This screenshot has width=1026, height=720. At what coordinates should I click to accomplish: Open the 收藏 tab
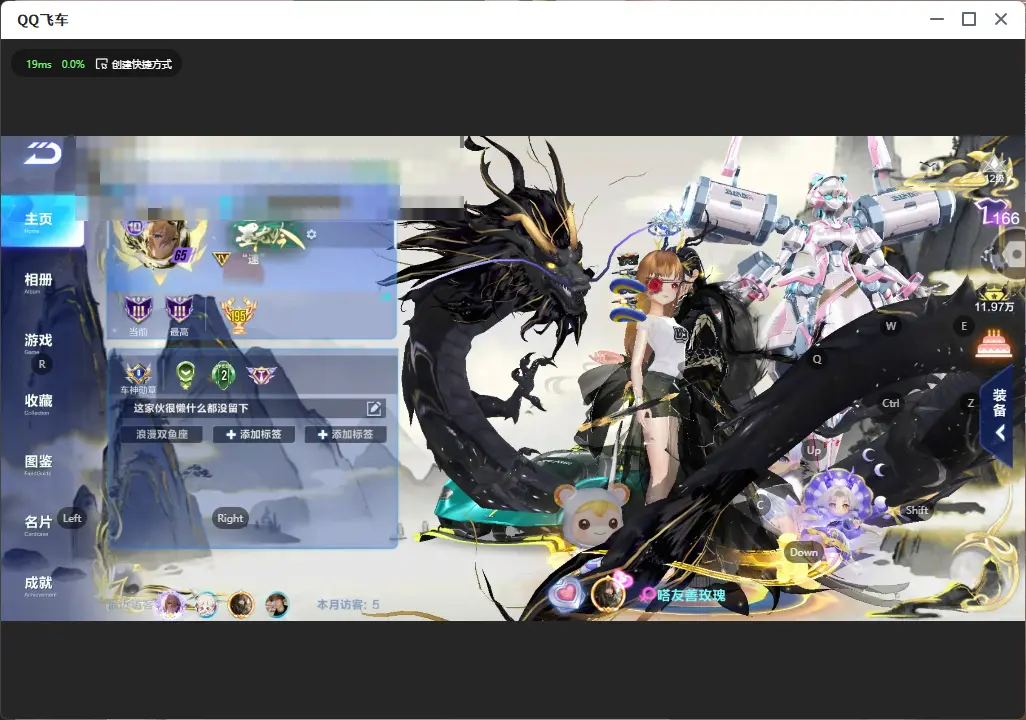39,402
